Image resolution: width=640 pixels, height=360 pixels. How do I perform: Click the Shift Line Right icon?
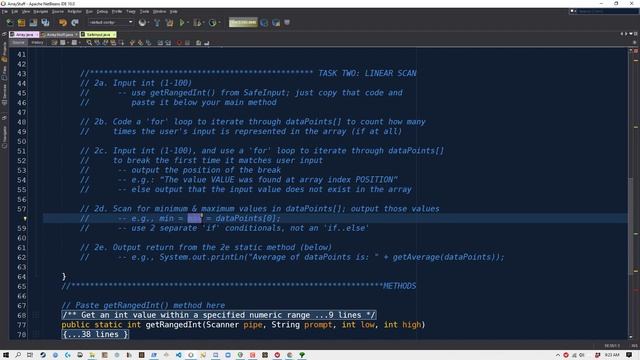(168, 42)
